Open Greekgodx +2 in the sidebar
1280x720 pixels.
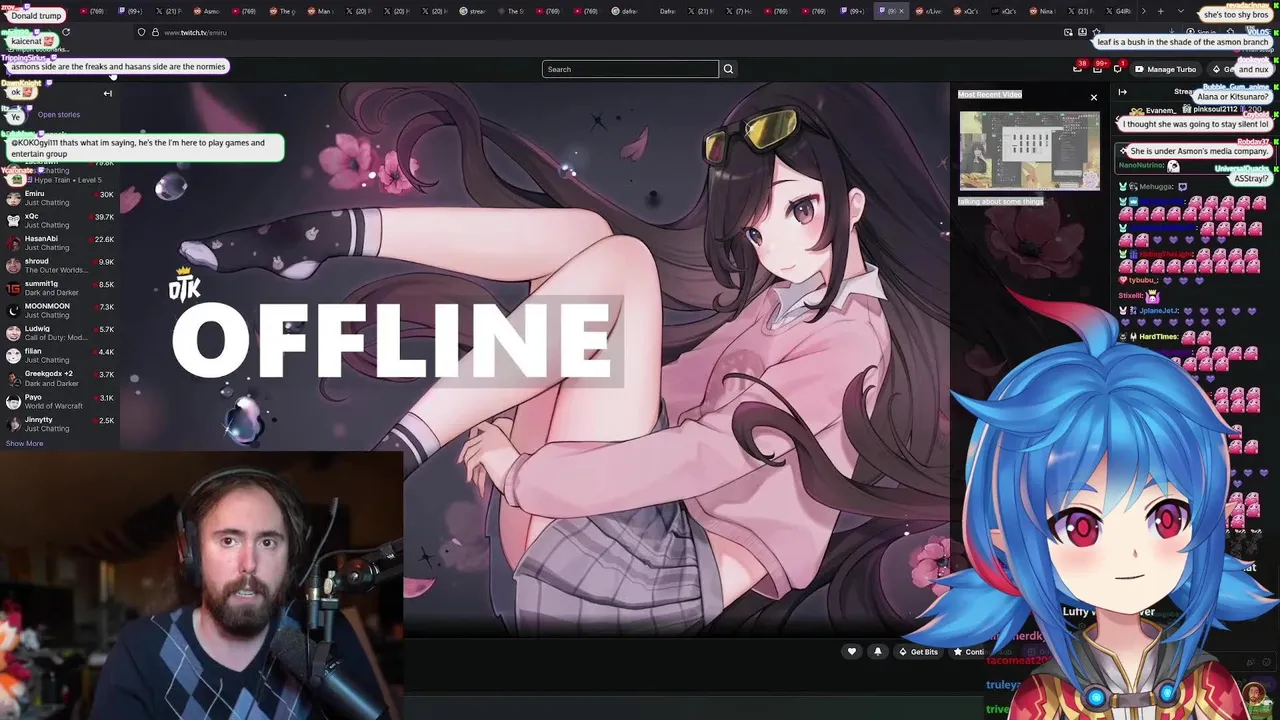60,378
